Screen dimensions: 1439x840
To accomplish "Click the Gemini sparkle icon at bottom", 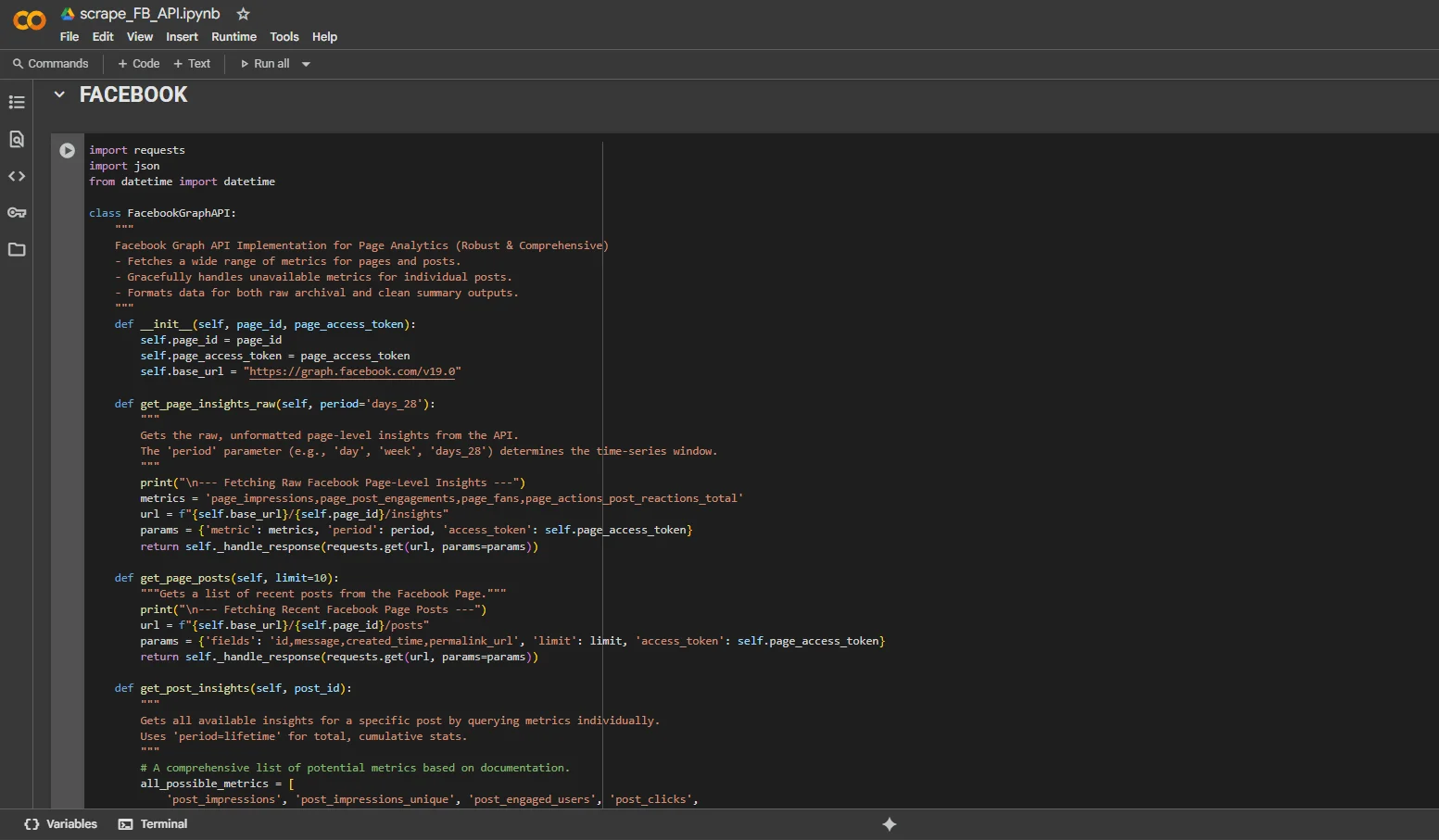I will (x=889, y=824).
